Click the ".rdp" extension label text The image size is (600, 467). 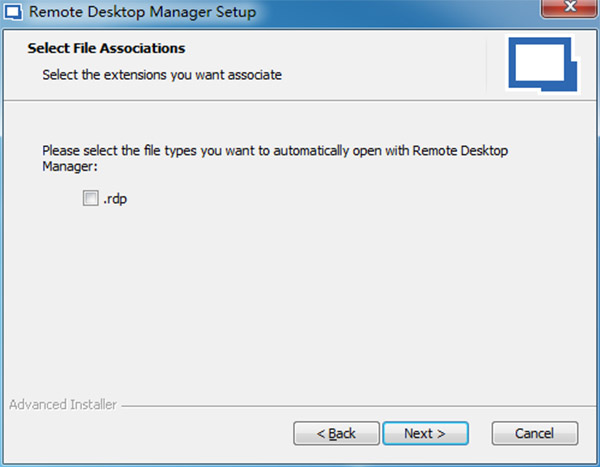116,199
